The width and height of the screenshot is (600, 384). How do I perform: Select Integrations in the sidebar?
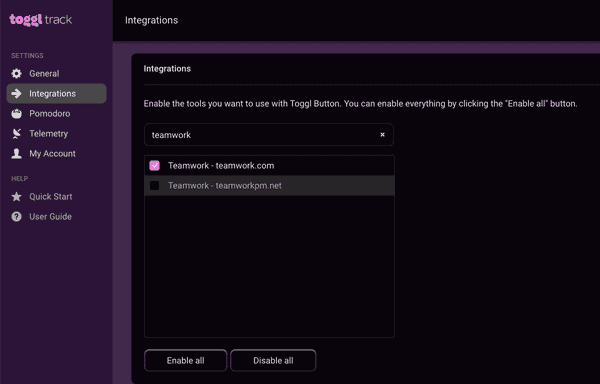coord(56,93)
